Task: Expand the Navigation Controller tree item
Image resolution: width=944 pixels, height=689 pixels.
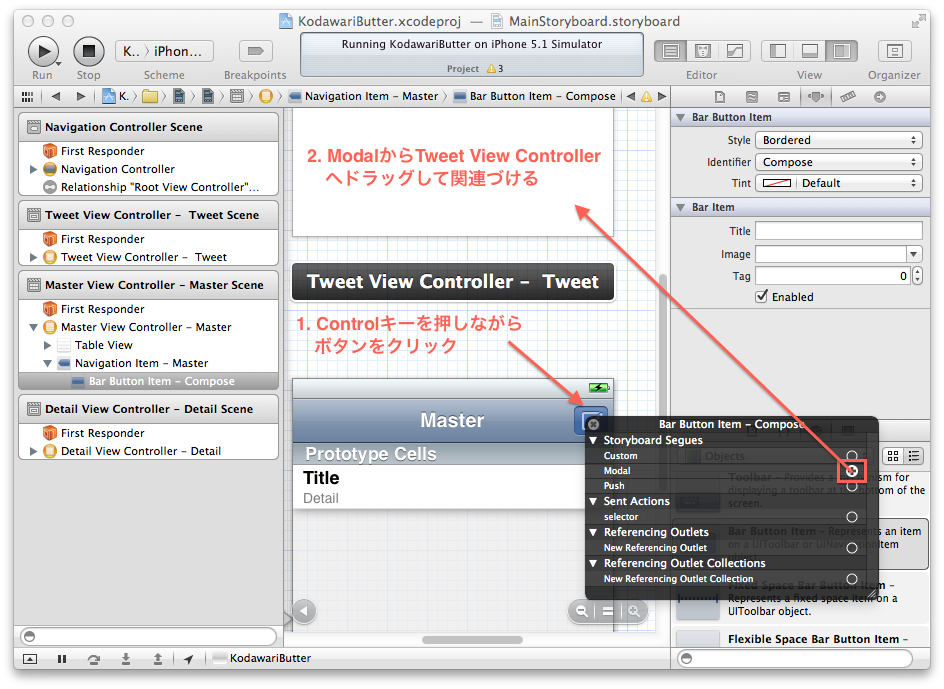Action: click(x=33, y=169)
